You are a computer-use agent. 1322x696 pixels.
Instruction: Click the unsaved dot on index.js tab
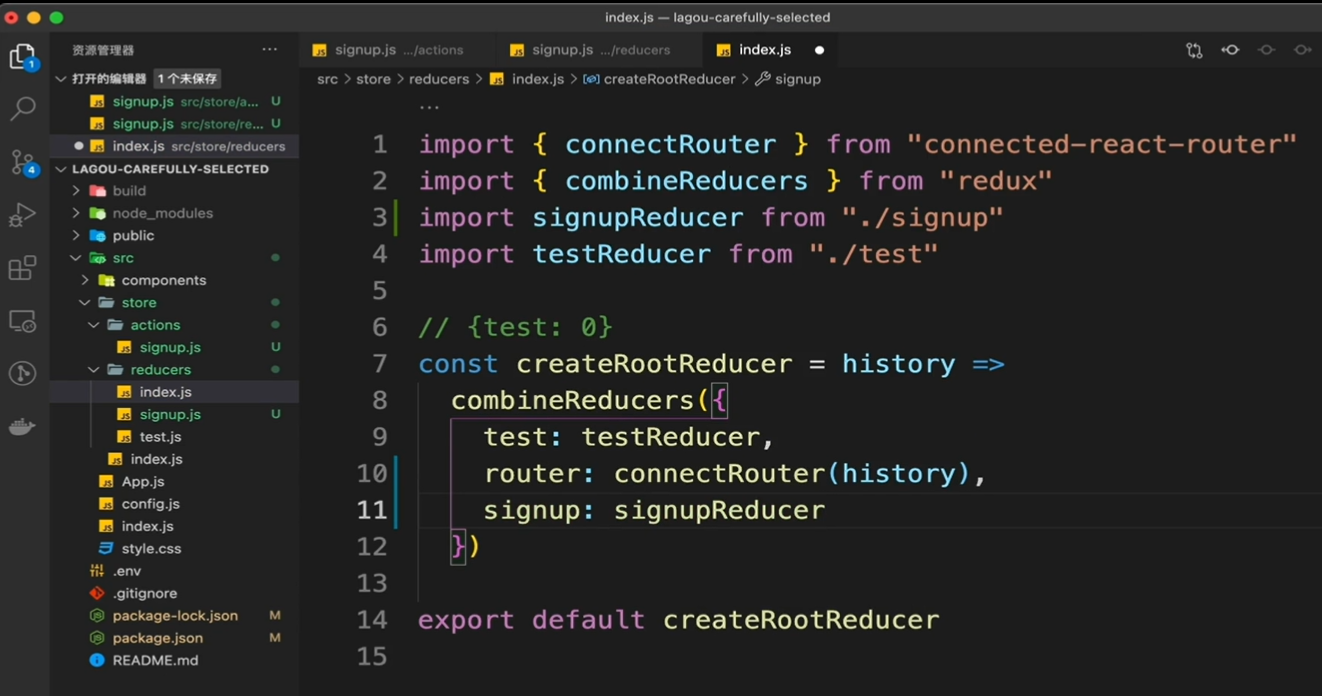(819, 50)
